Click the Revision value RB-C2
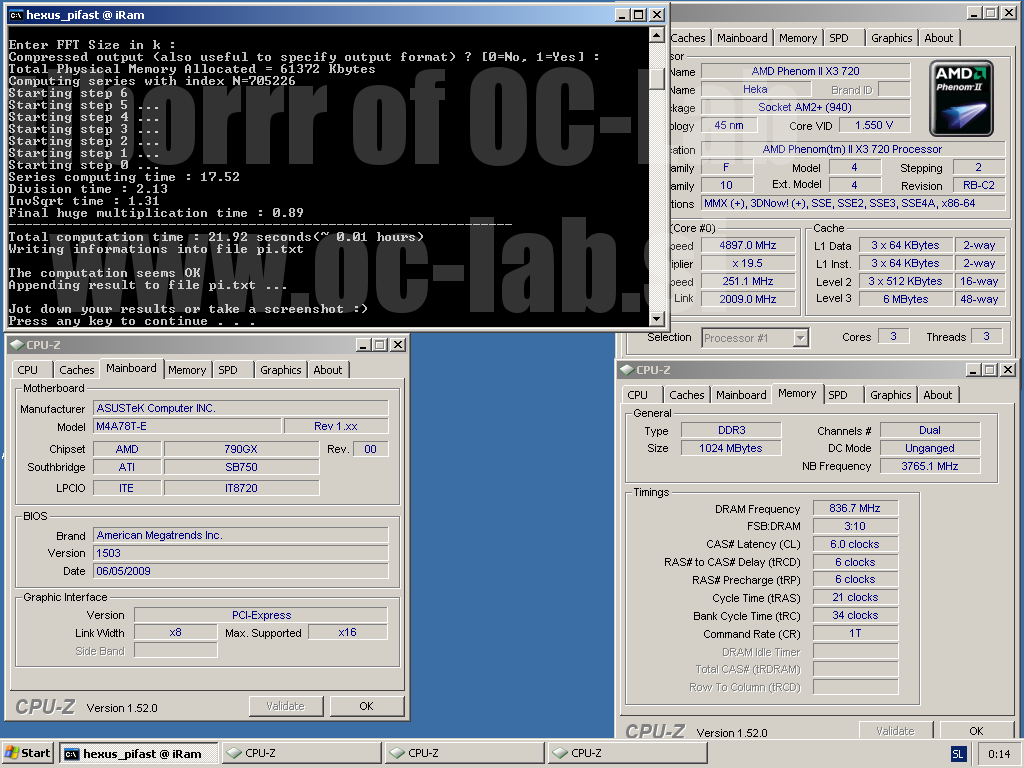The width and height of the screenshot is (1024, 768). point(978,185)
